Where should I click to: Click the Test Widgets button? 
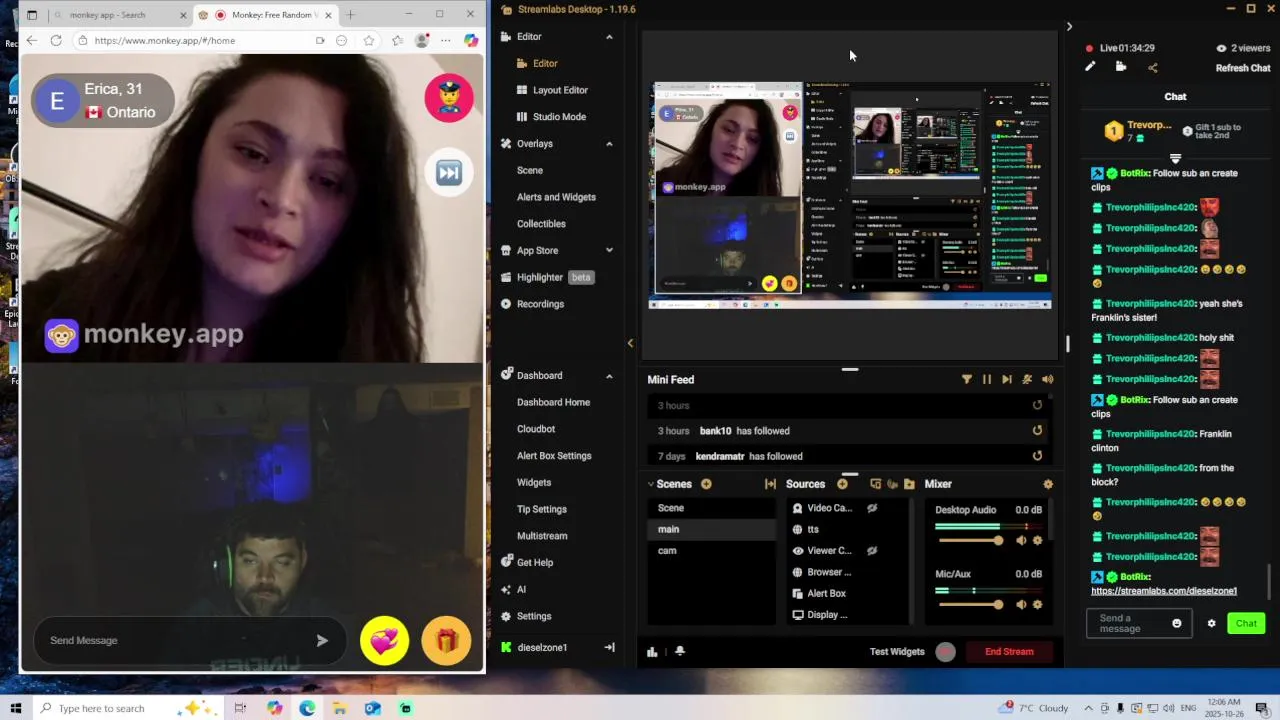(897, 652)
